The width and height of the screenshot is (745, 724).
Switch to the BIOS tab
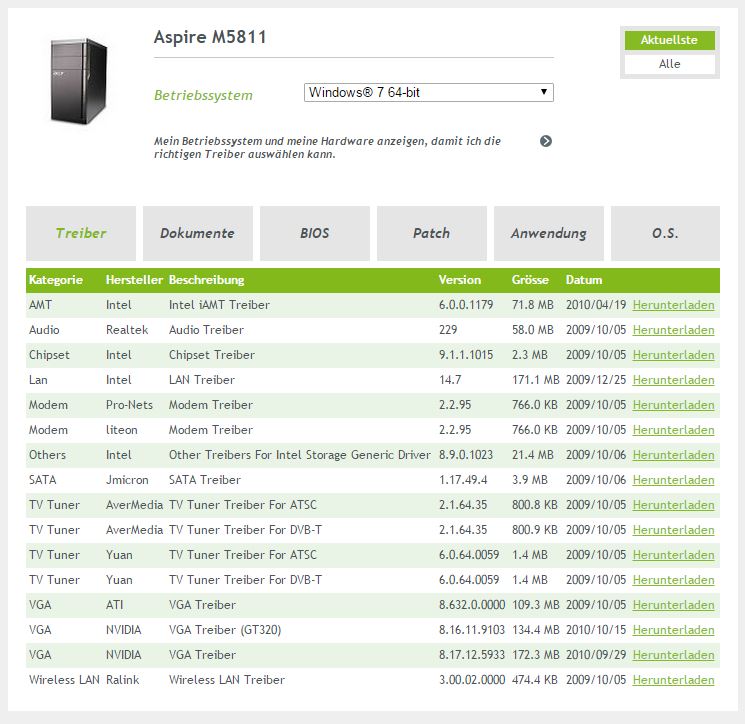pos(315,233)
